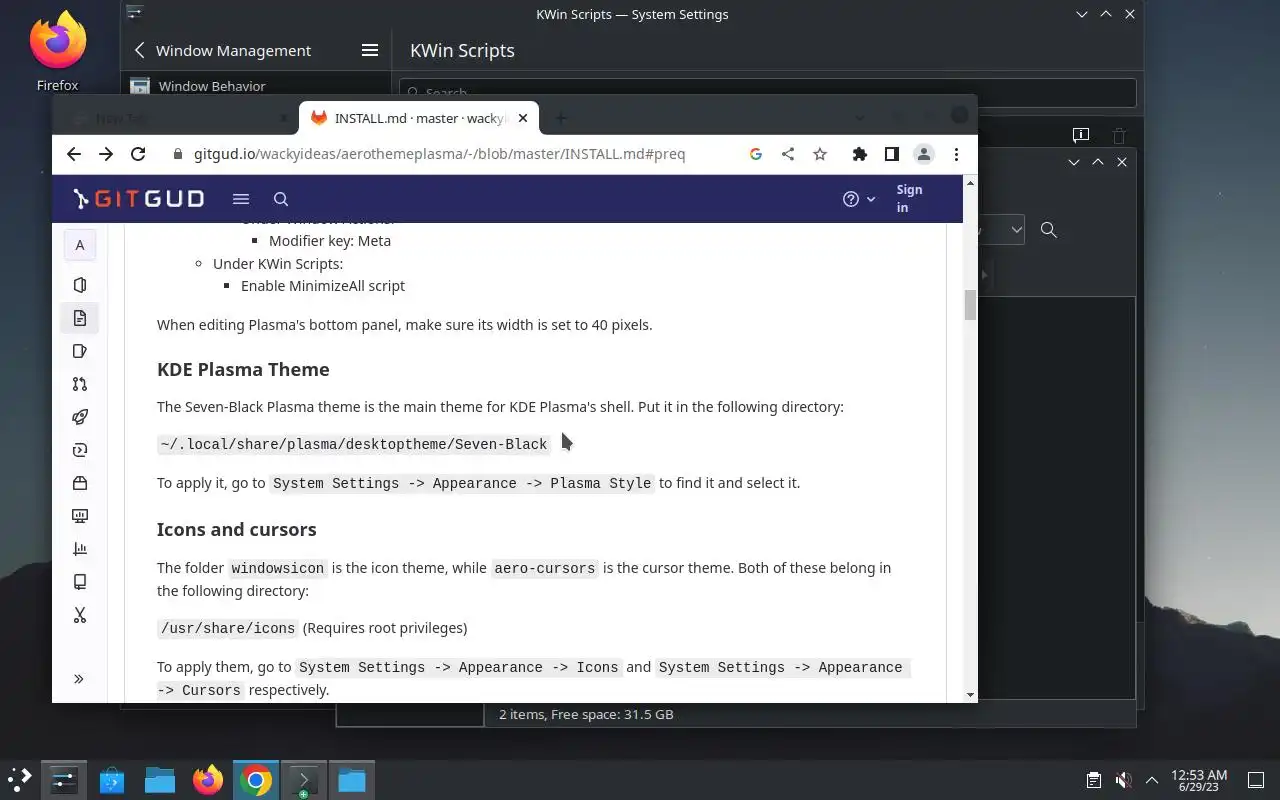Select the Icons and cursors heading
Image resolution: width=1280 pixels, height=800 pixels.
(237, 529)
